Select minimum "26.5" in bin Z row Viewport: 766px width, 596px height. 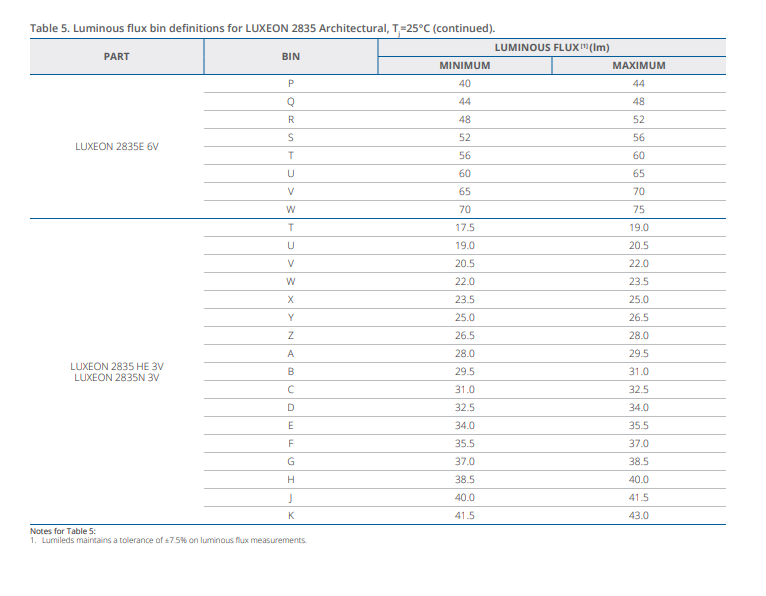pos(465,336)
